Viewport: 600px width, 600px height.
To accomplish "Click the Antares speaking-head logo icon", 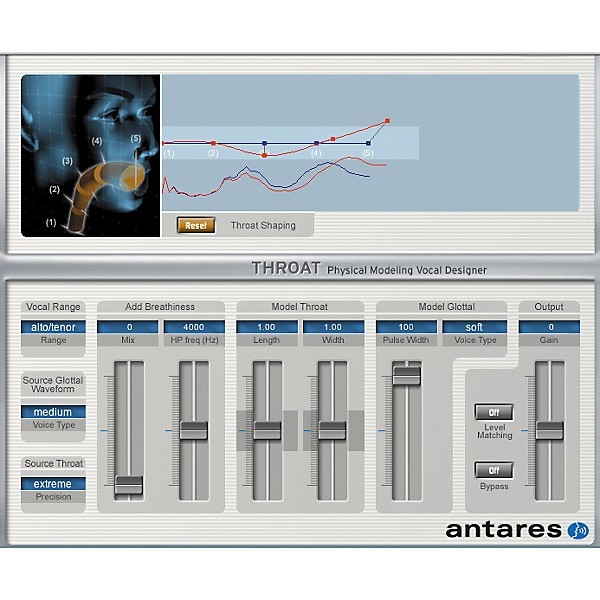I will [578, 530].
